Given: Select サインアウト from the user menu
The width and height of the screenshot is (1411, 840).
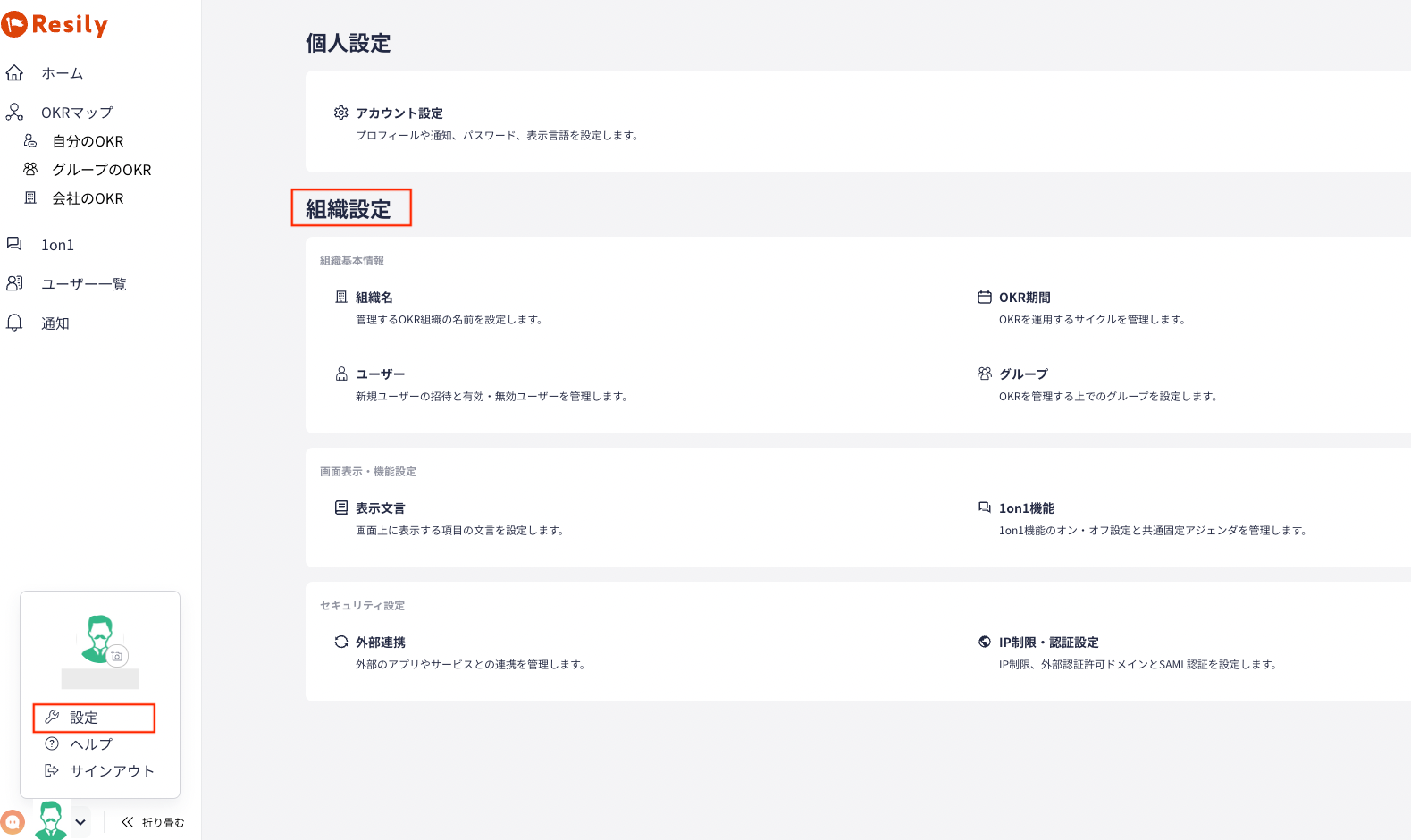Looking at the screenshot, I should (99, 770).
